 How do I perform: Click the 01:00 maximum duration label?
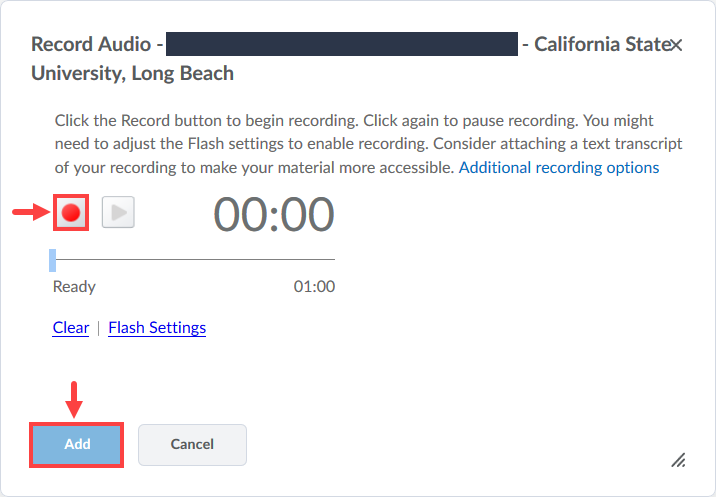[314, 287]
